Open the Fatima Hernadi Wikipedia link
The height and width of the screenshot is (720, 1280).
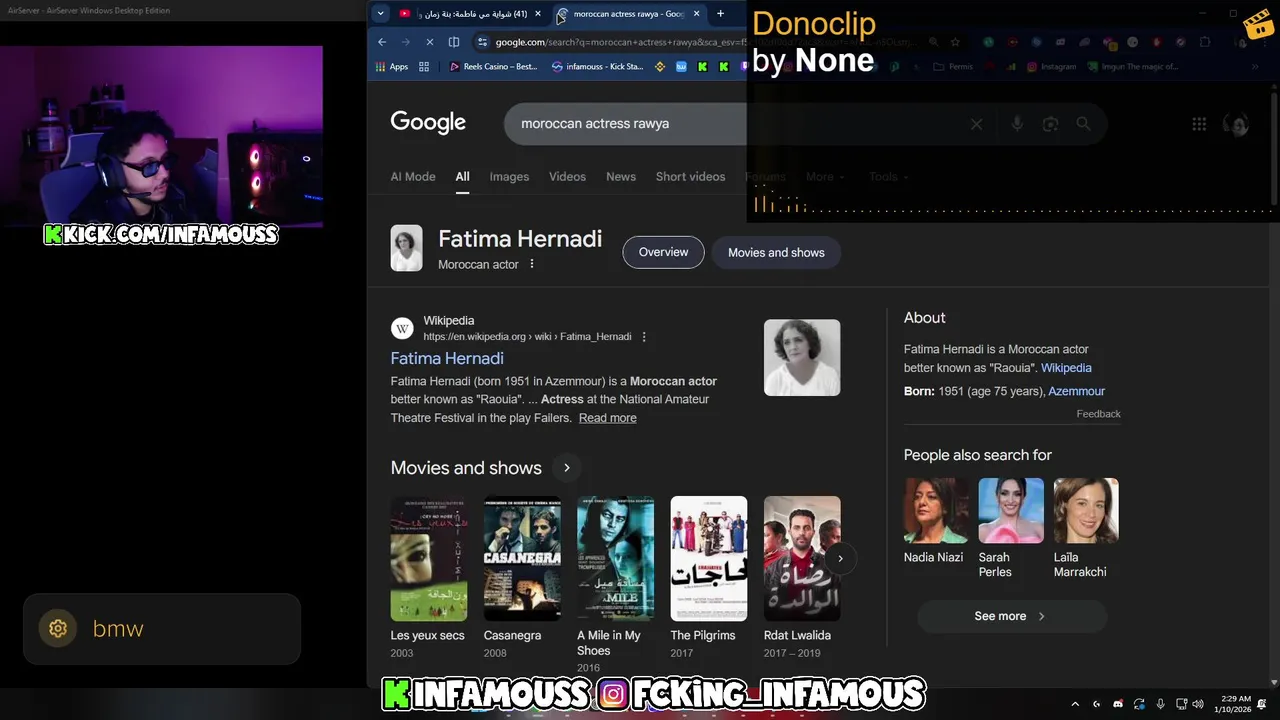(447, 358)
